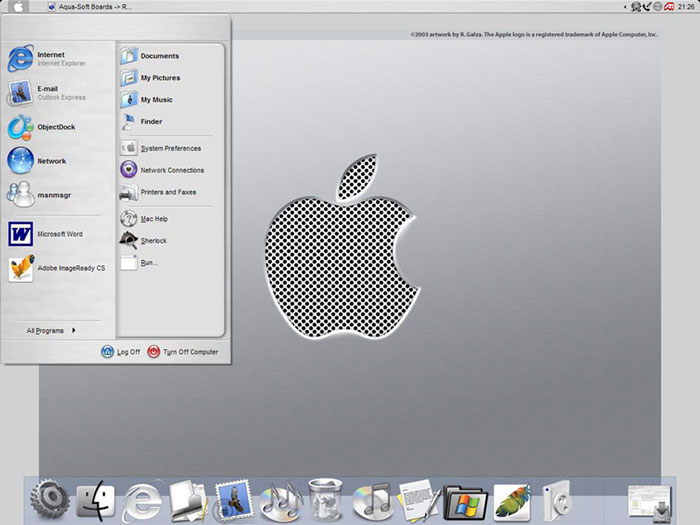Image resolution: width=700 pixels, height=525 pixels.
Task: Open Printers and Faxes
Action: 158,192
